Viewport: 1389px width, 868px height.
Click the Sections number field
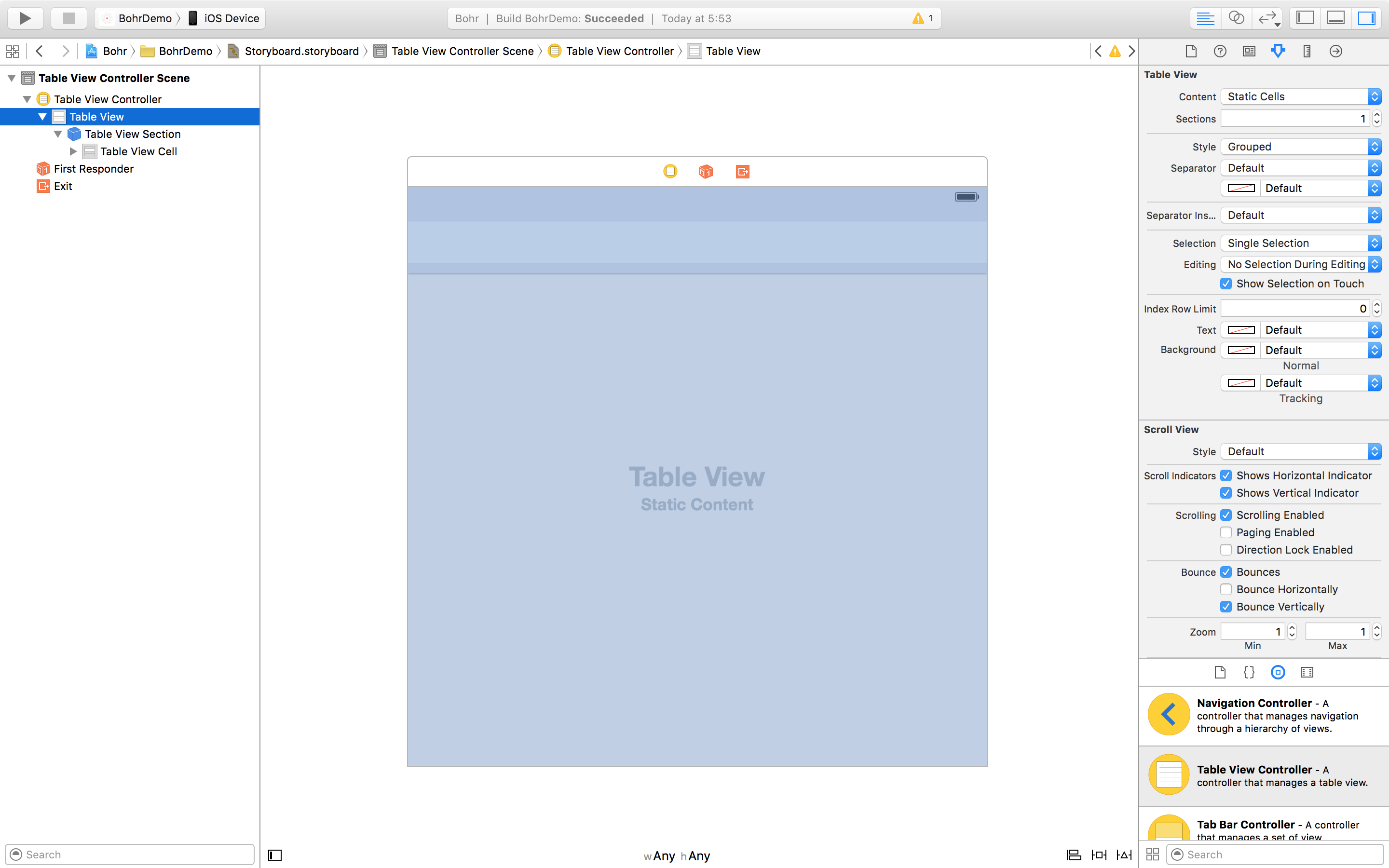tap(1294, 119)
